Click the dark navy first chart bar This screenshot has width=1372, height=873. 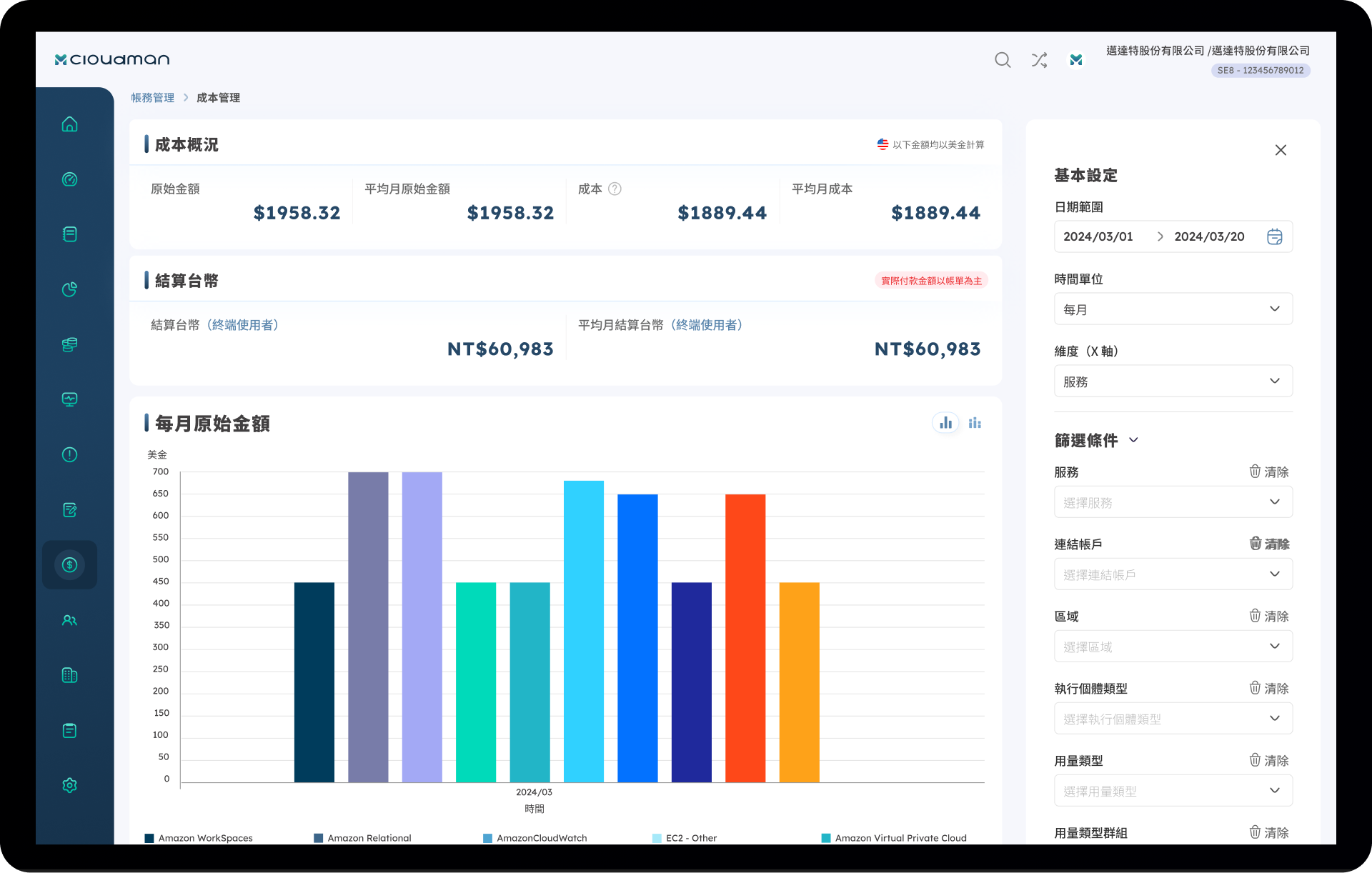click(314, 682)
